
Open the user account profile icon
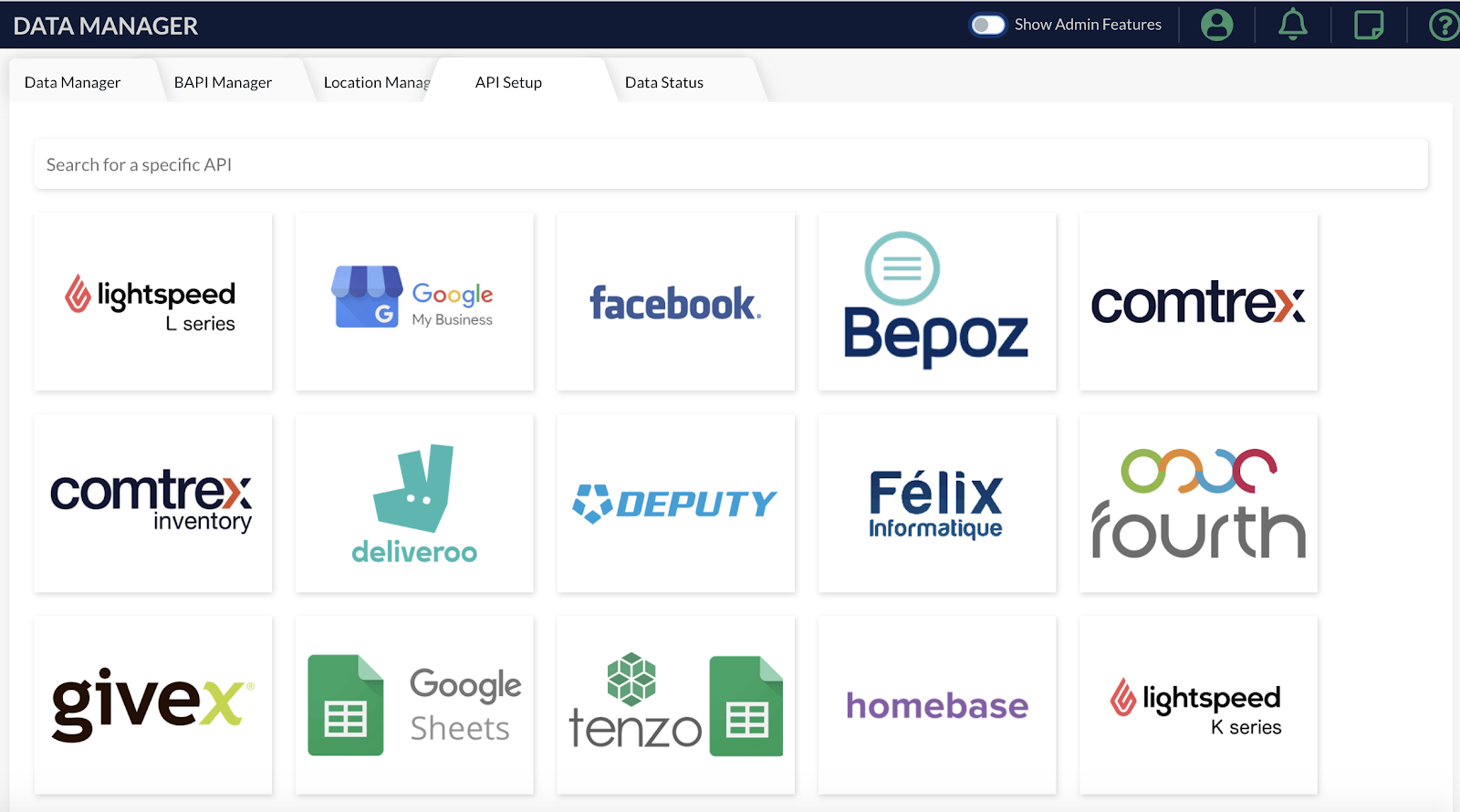1216,25
